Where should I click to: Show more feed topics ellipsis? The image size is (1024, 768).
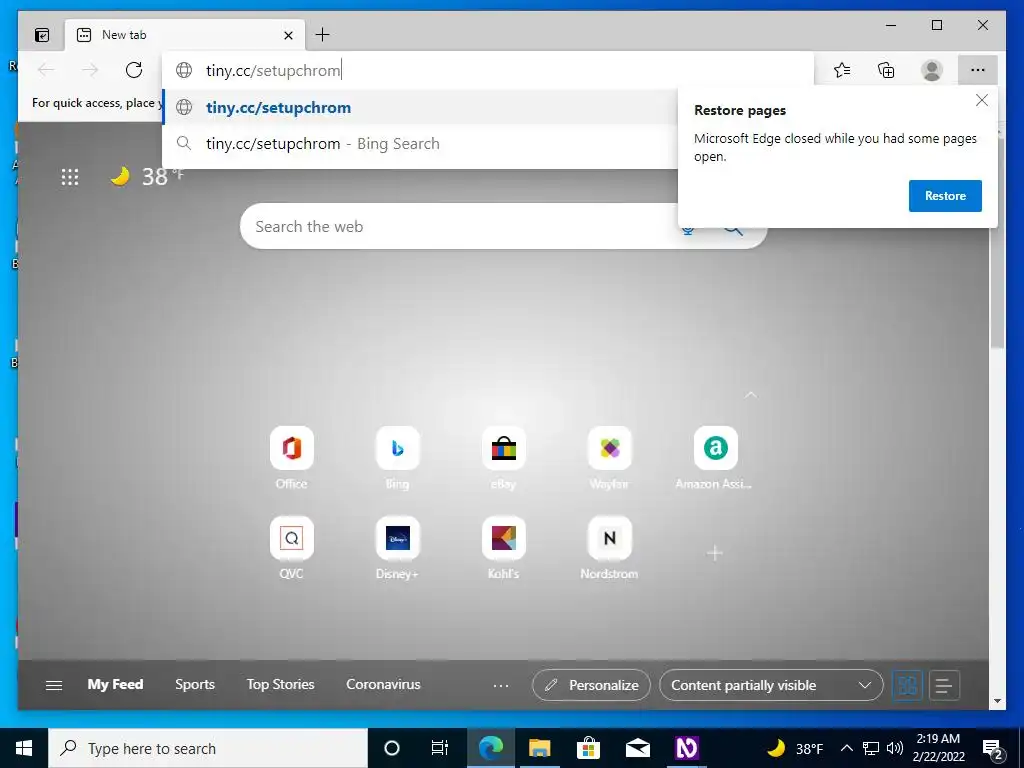[x=501, y=686]
